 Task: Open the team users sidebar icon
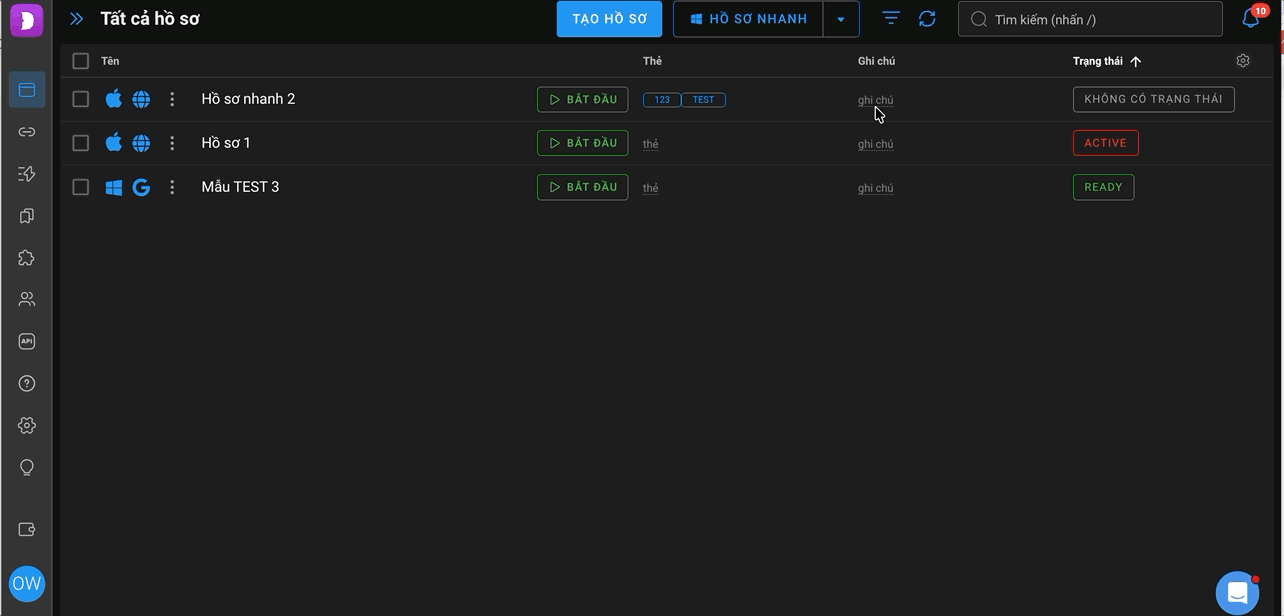click(27, 299)
